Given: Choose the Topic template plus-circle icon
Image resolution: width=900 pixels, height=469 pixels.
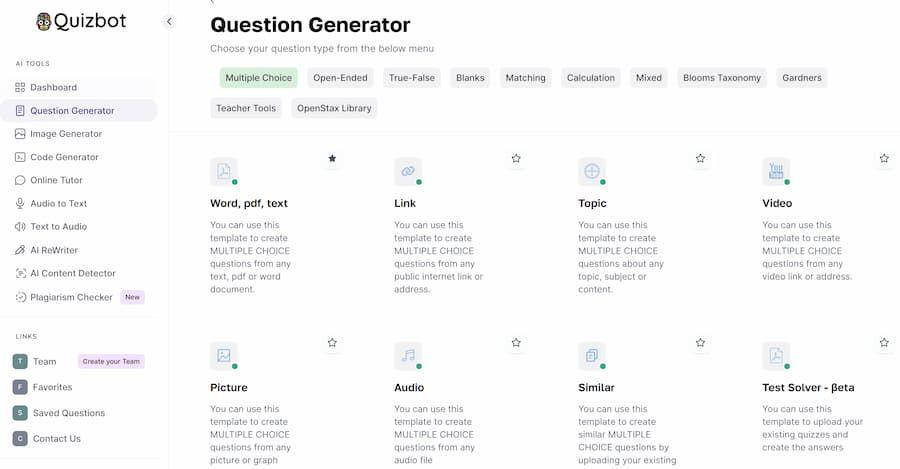Looking at the screenshot, I should (592, 171).
